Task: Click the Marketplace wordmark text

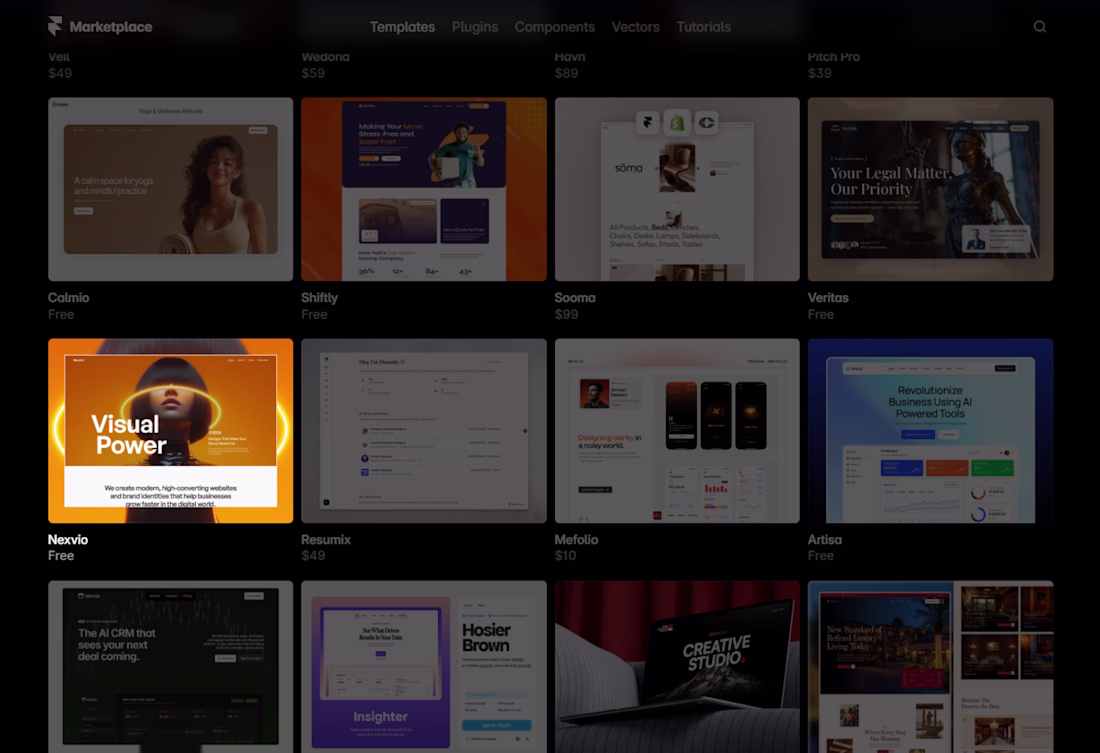Action: [111, 27]
